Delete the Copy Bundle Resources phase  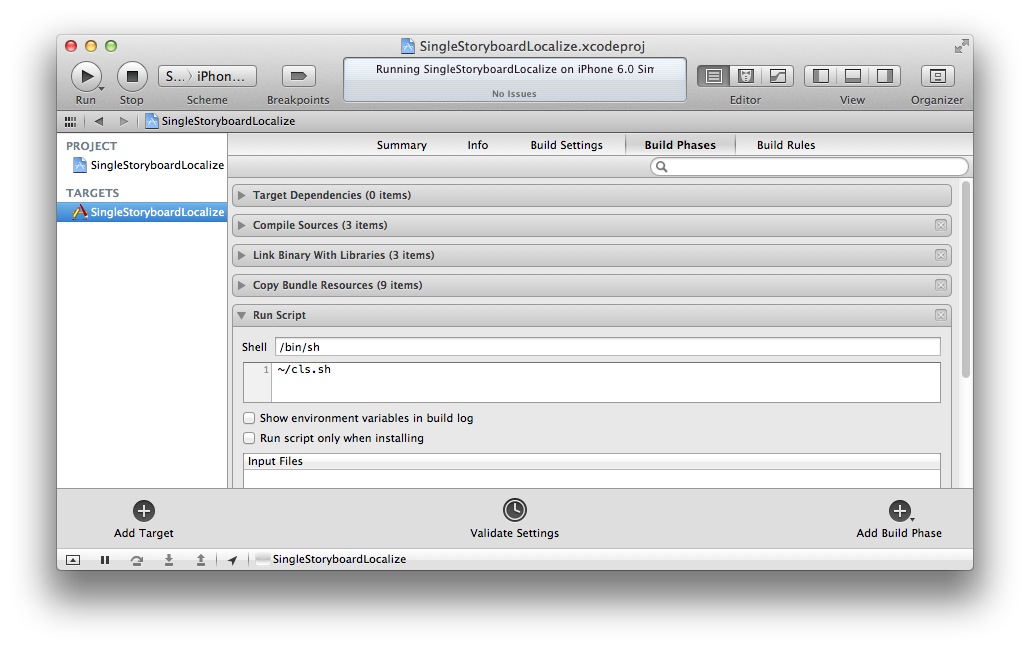point(941,285)
